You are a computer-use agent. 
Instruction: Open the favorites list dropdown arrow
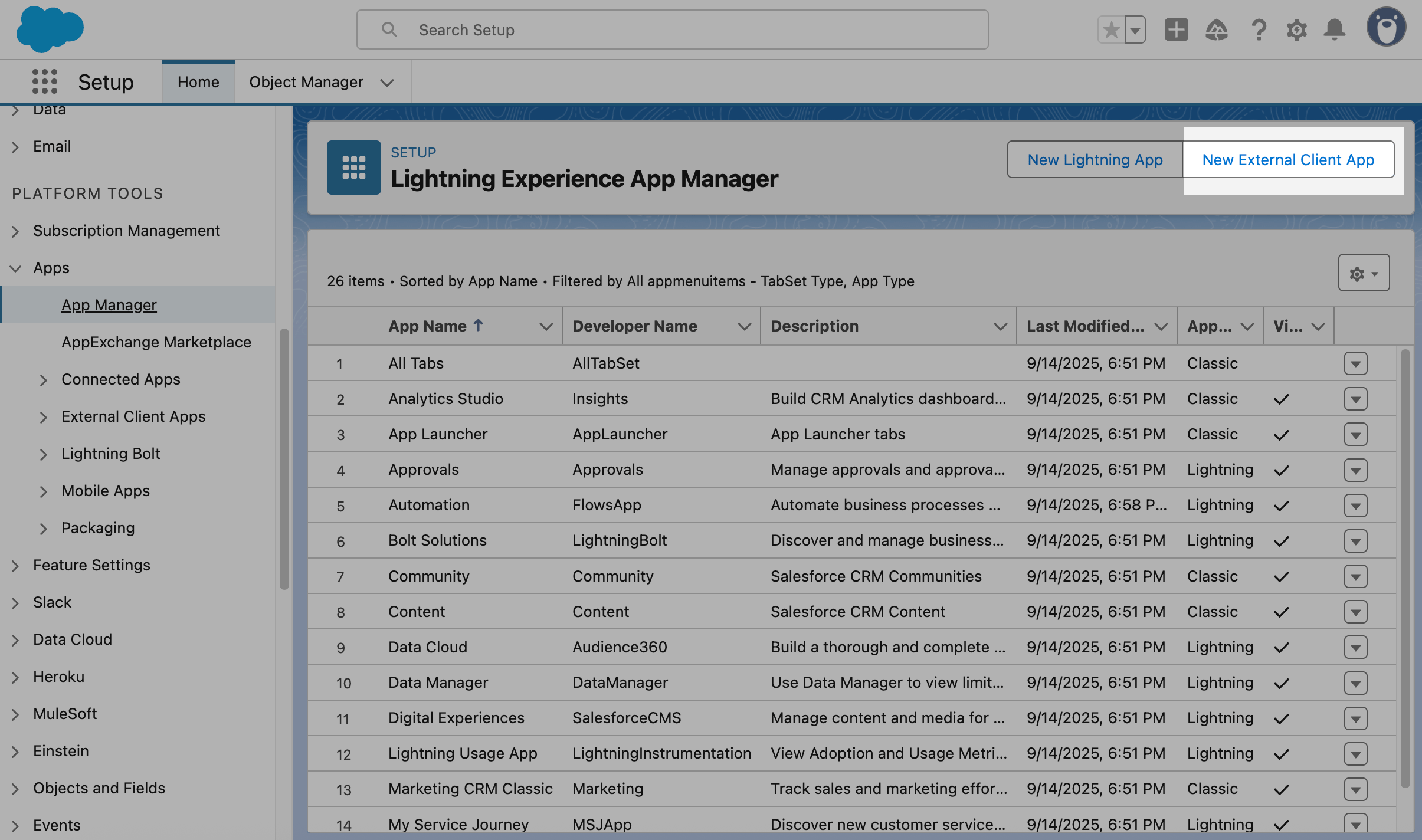[x=1135, y=29]
